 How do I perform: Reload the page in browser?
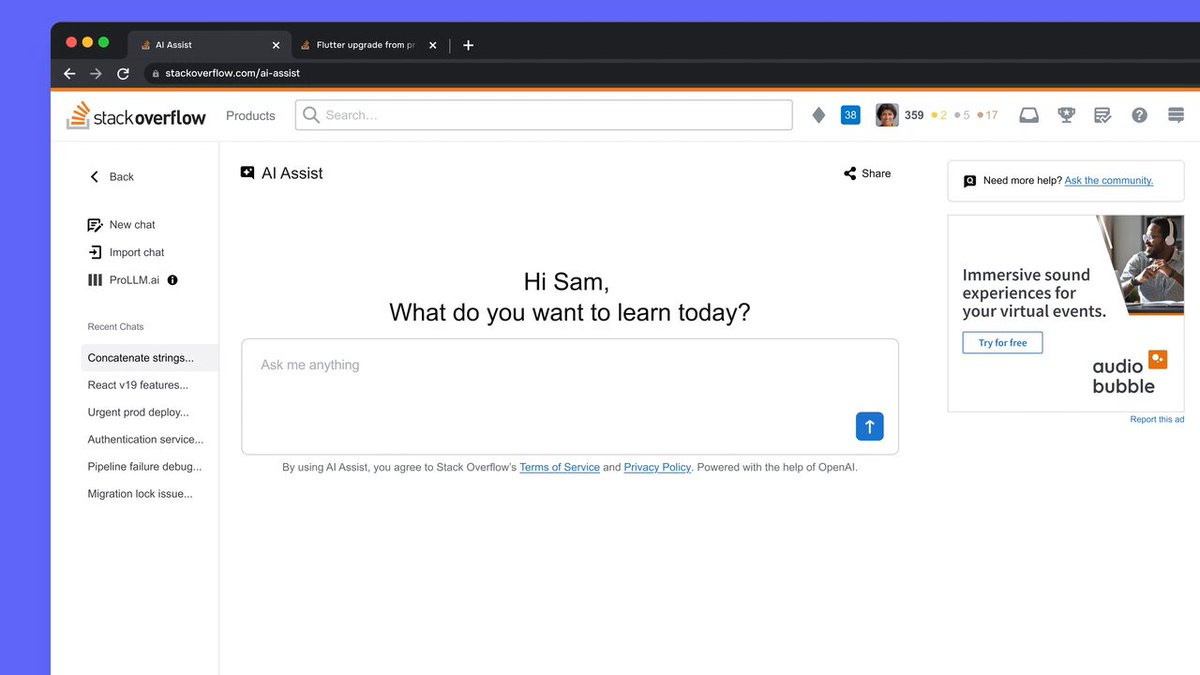tap(123, 73)
